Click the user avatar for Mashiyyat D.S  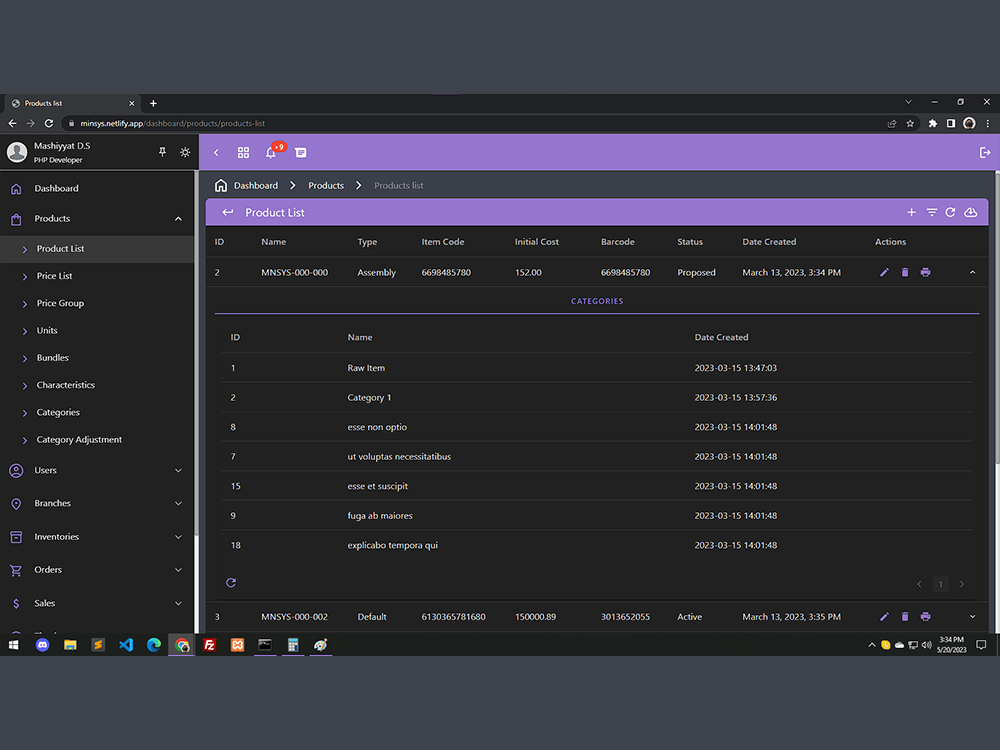[x=17, y=152]
